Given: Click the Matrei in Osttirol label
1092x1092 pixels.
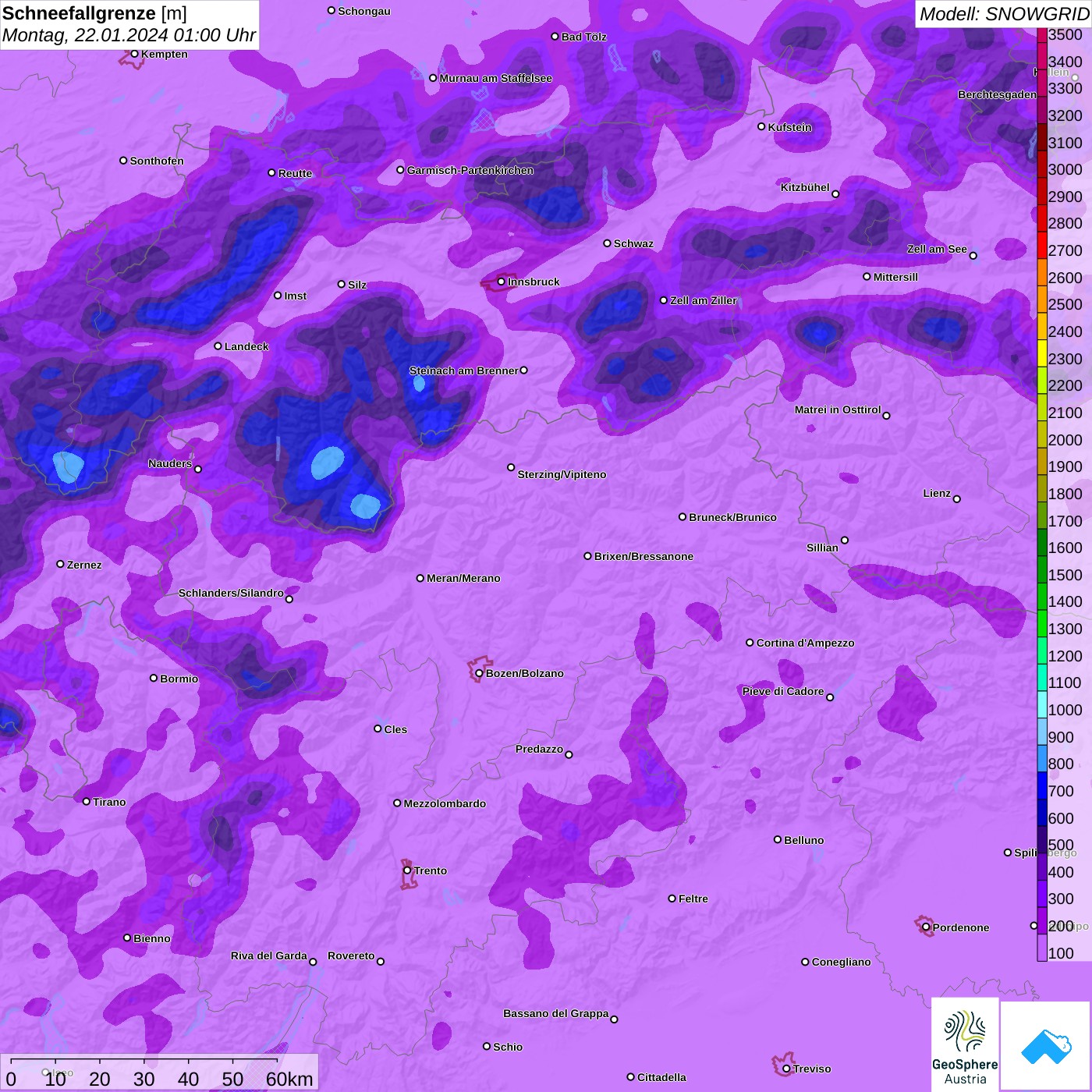Looking at the screenshot, I should 838,409.
